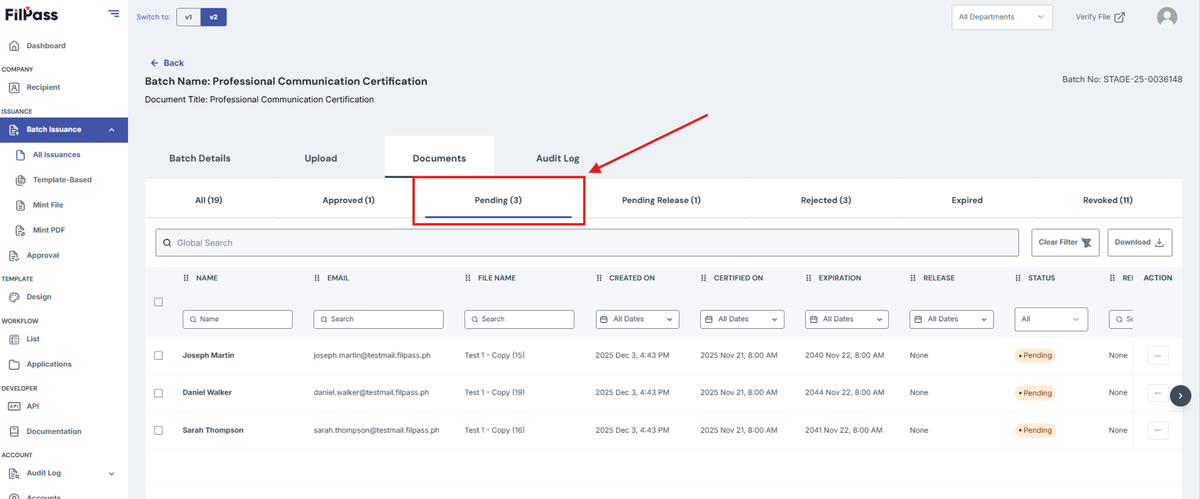Tick the select-all header checkbox
Screen dimensions: 1200x499
click(158, 302)
